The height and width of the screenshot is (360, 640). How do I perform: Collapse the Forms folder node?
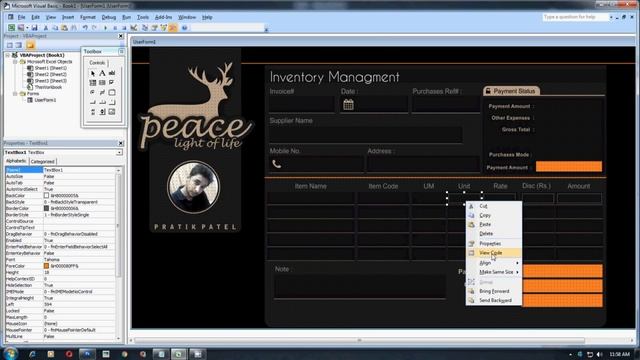click(15, 93)
